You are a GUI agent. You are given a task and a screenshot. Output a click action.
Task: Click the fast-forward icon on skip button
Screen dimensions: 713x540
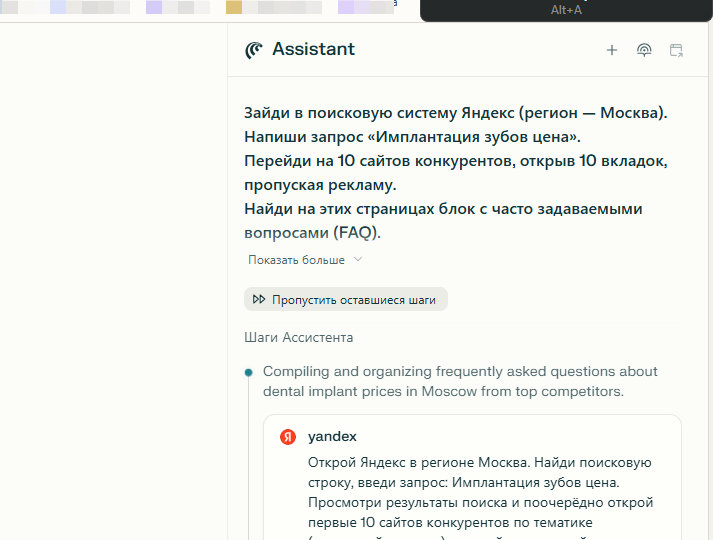coord(259,299)
